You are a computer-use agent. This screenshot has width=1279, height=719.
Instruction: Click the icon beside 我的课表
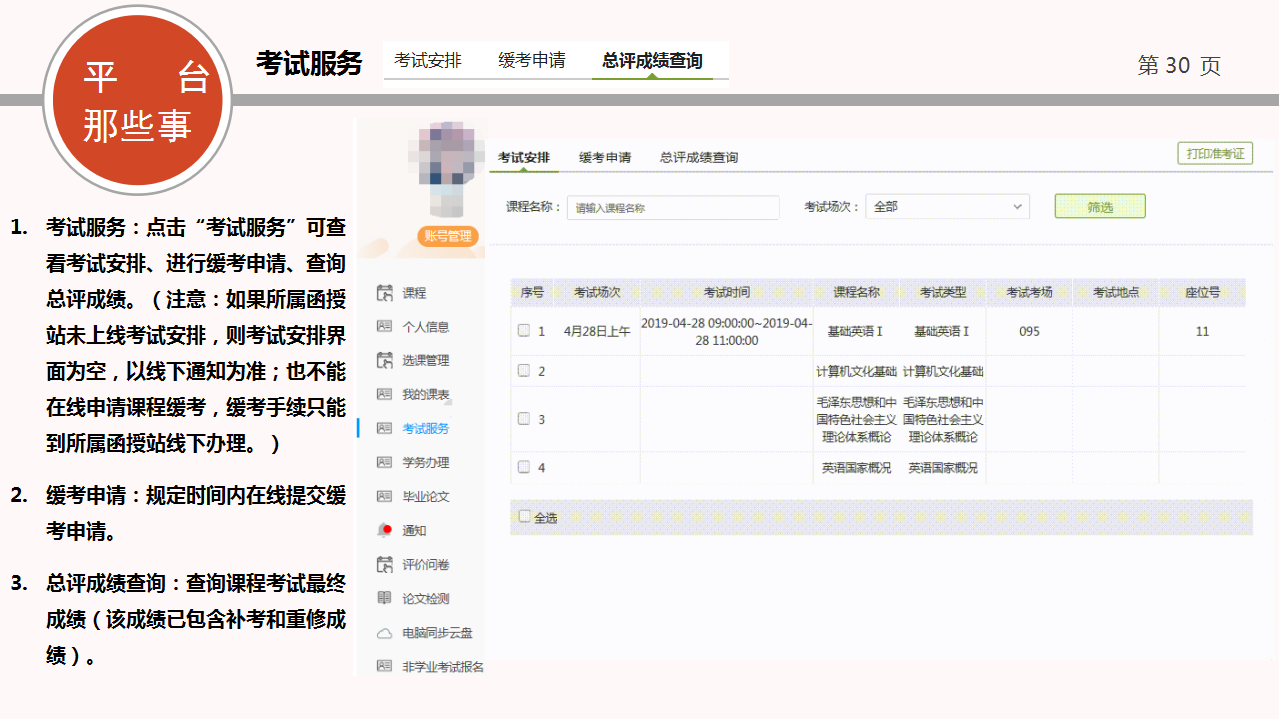pyautogui.click(x=384, y=395)
